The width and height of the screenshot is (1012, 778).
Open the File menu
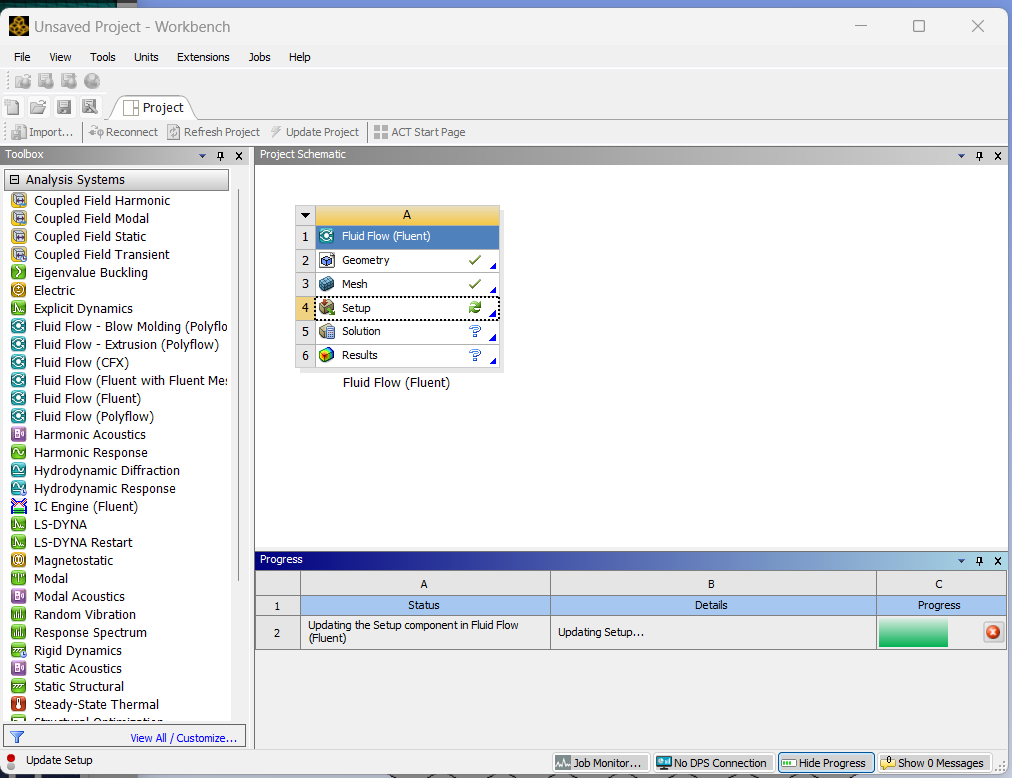pos(22,57)
